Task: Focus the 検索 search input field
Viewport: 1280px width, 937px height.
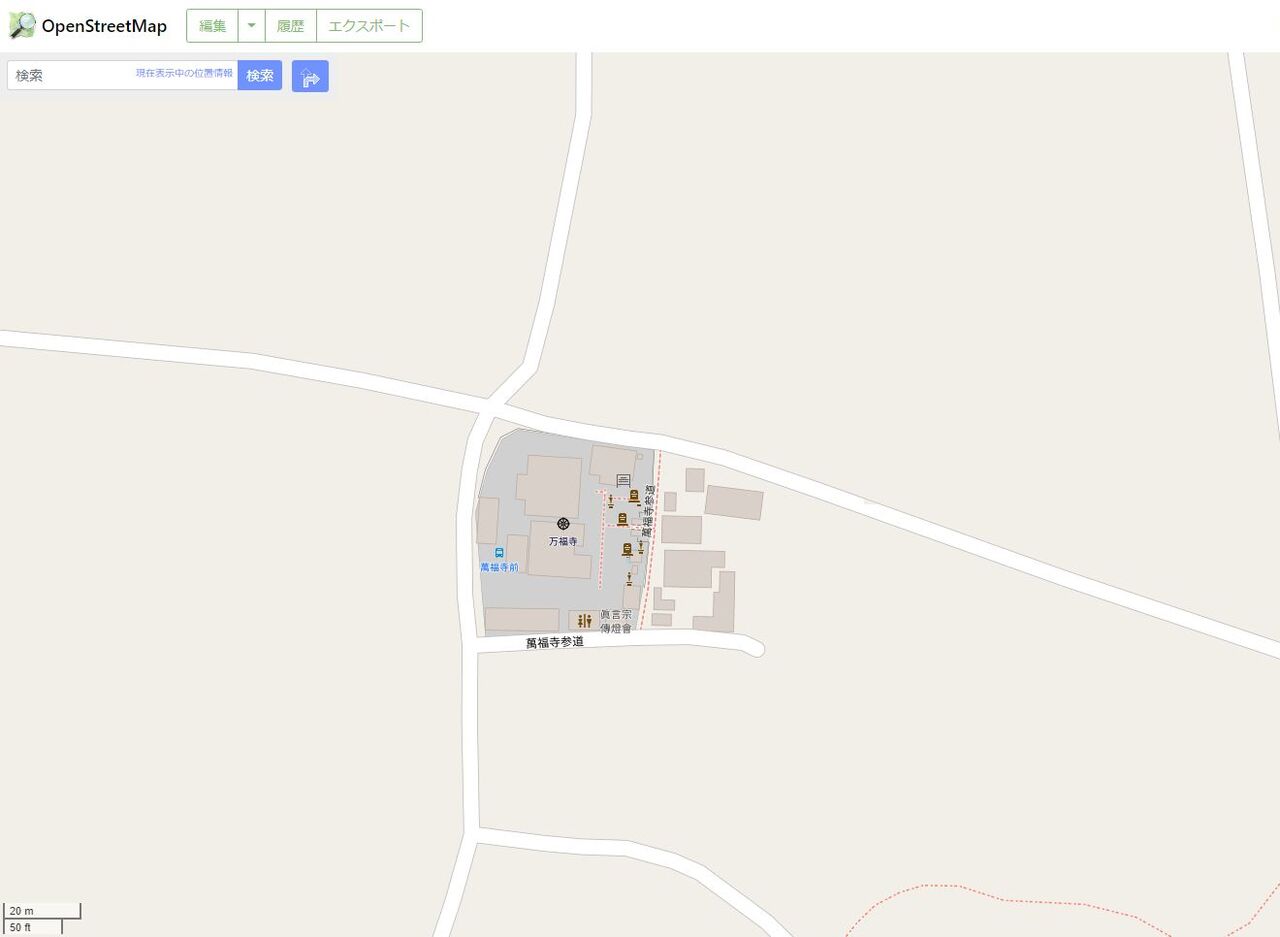Action: coord(122,75)
